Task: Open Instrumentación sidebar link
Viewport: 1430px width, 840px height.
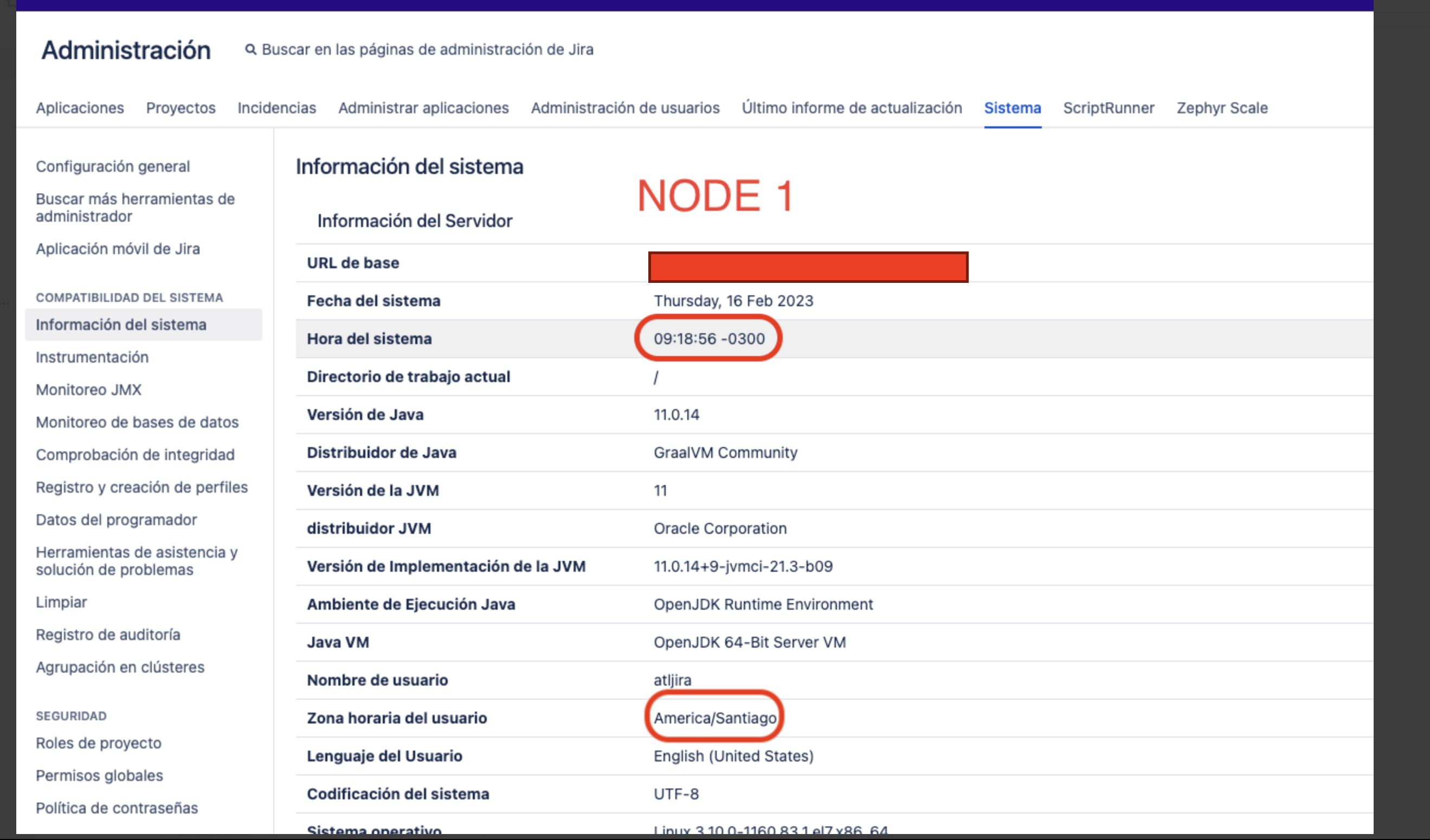Action: coord(92,357)
